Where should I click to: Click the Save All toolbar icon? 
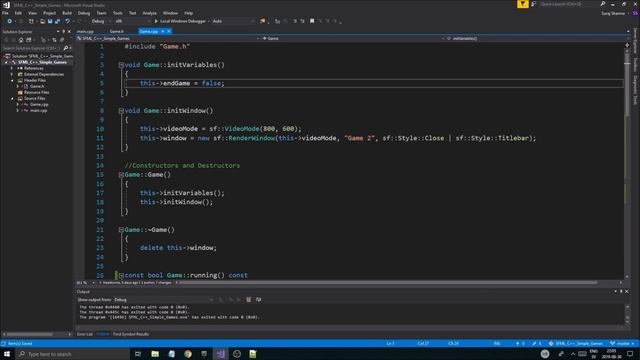pyautogui.click(x=57, y=21)
